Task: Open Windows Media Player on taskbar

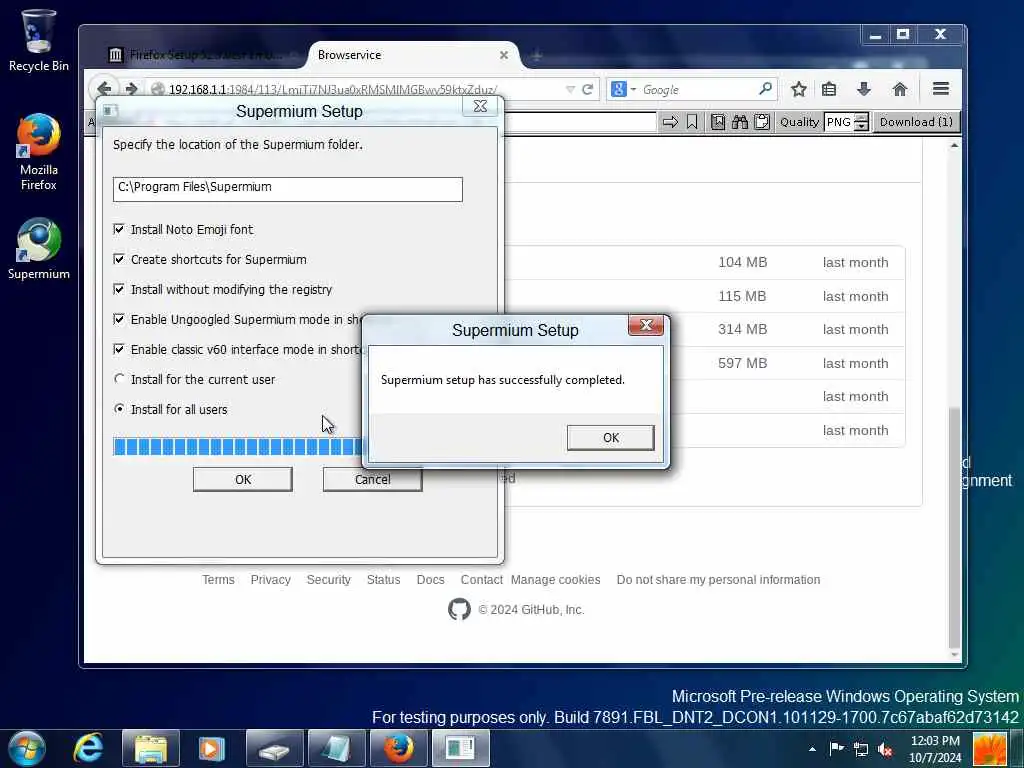Action: 212,749
